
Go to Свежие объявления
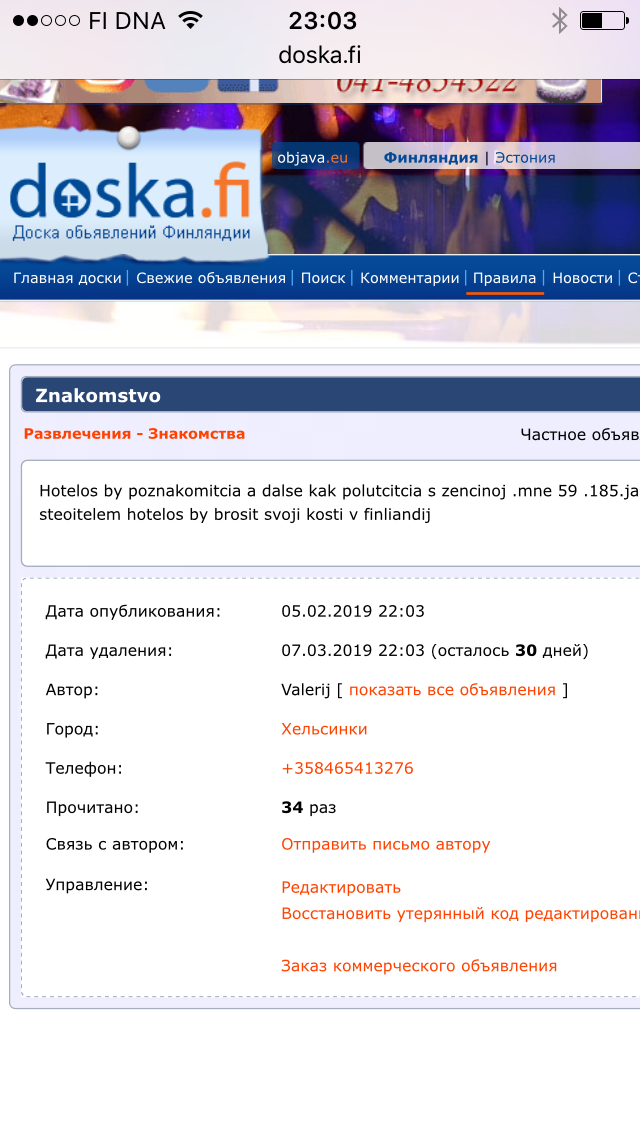(x=211, y=278)
